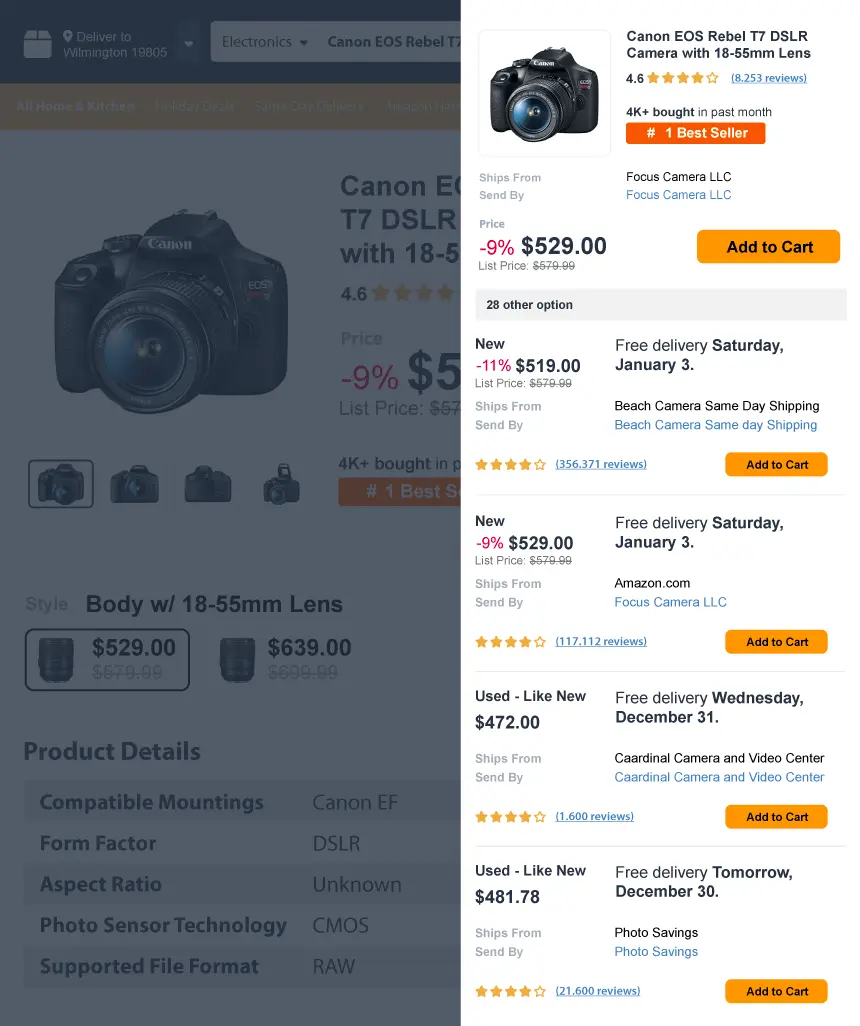Click the star rating beside 21.600 reviews
Image resolution: width=860 pixels, height=1026 pixels.
tap(510, 991)
